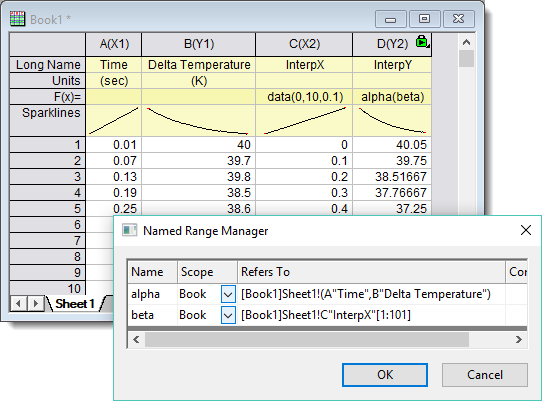
Task: Click the 'InterpX' long name cell
Action: pyautogui.click(x=304, y=65)
